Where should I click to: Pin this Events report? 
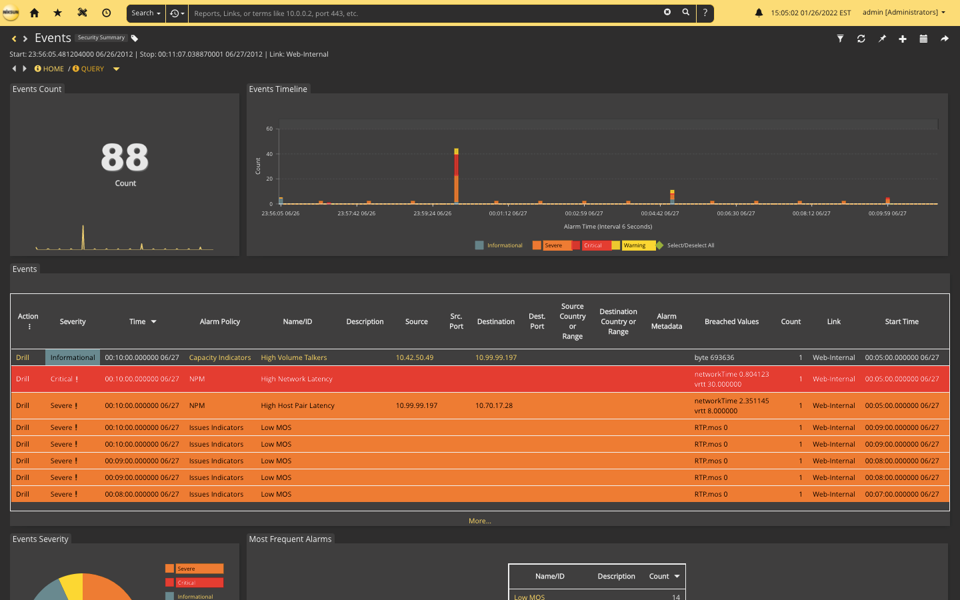(x=882, y=39)
